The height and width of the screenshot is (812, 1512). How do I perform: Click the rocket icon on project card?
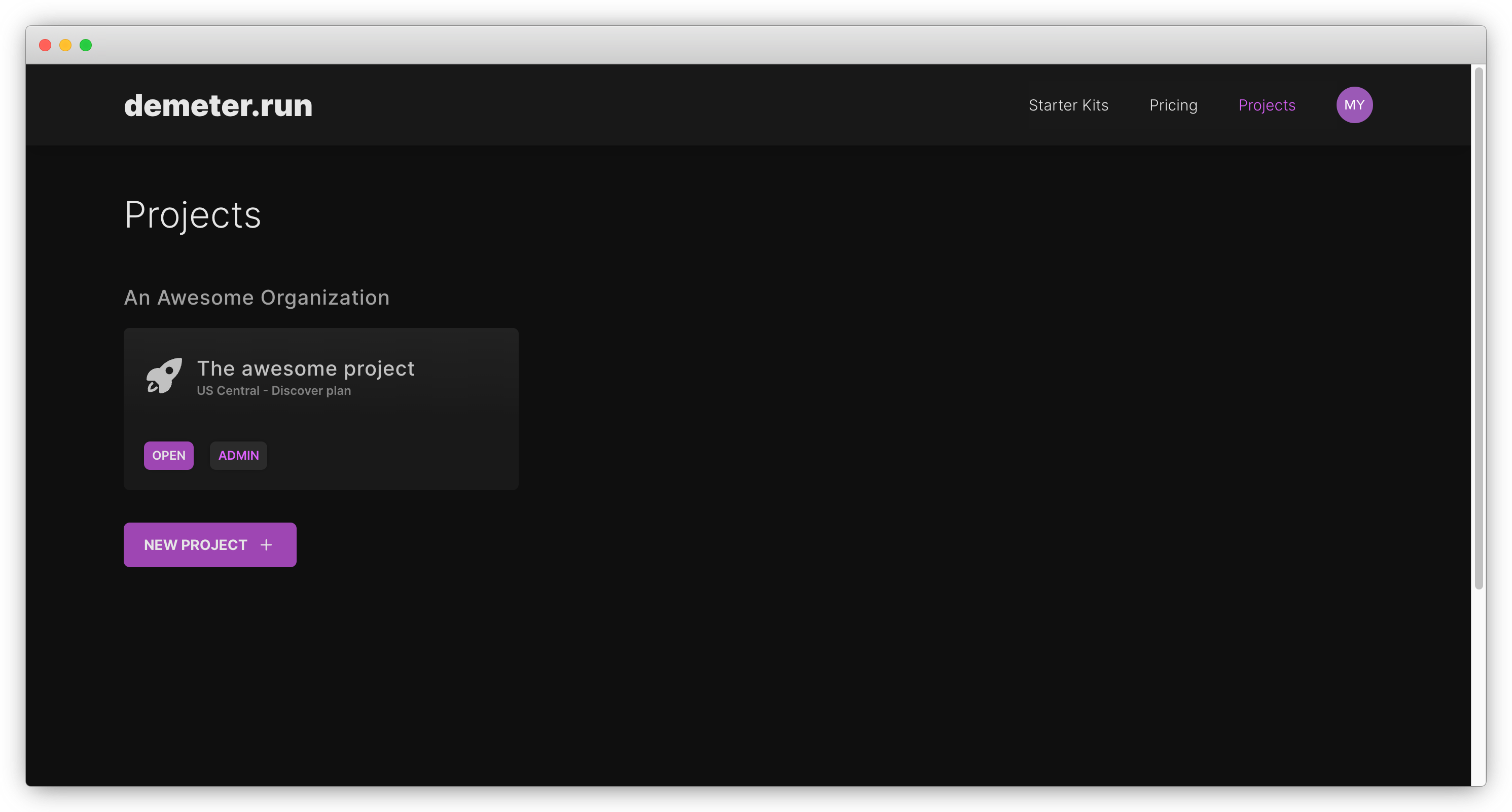(164, 376)
